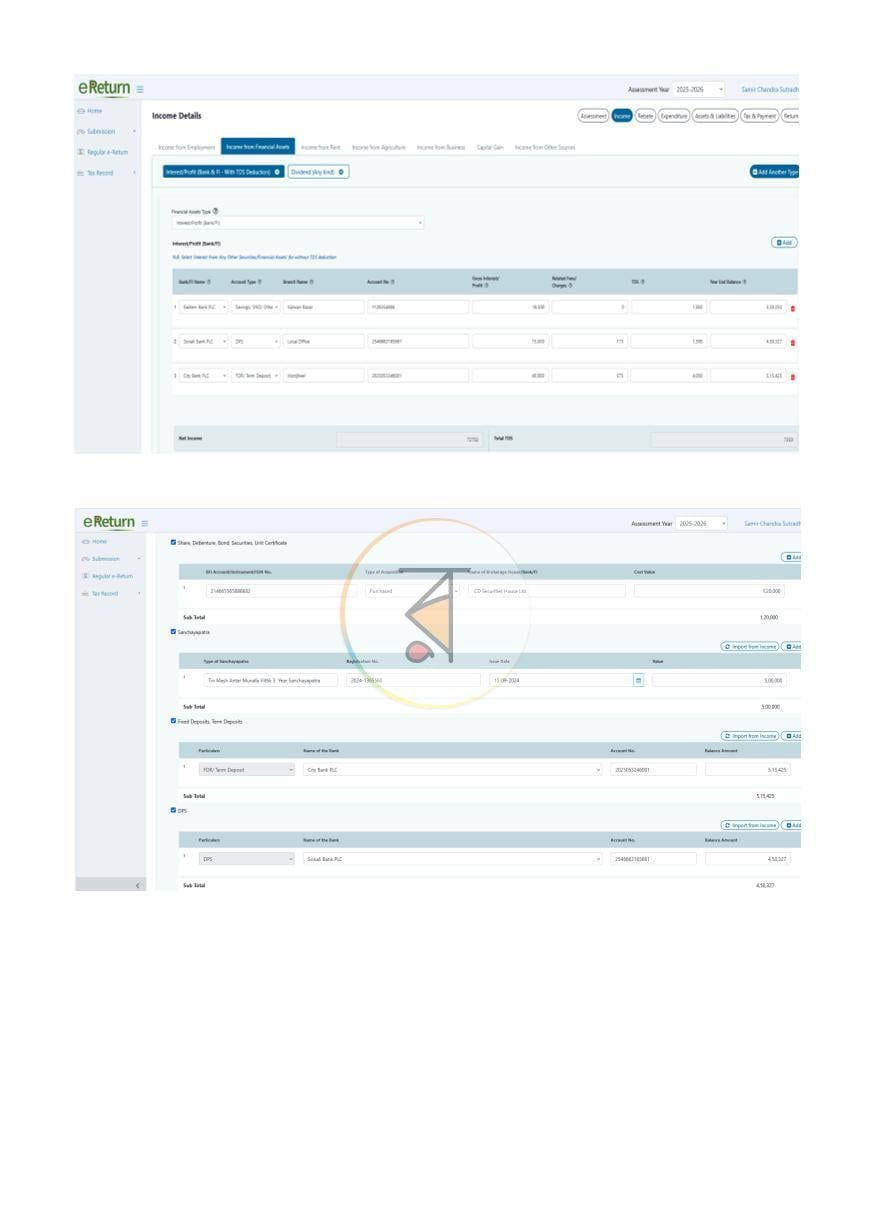Click Import from Income in the DPS section
This screenshot has width=870, height=1229.
coord(749,825)
